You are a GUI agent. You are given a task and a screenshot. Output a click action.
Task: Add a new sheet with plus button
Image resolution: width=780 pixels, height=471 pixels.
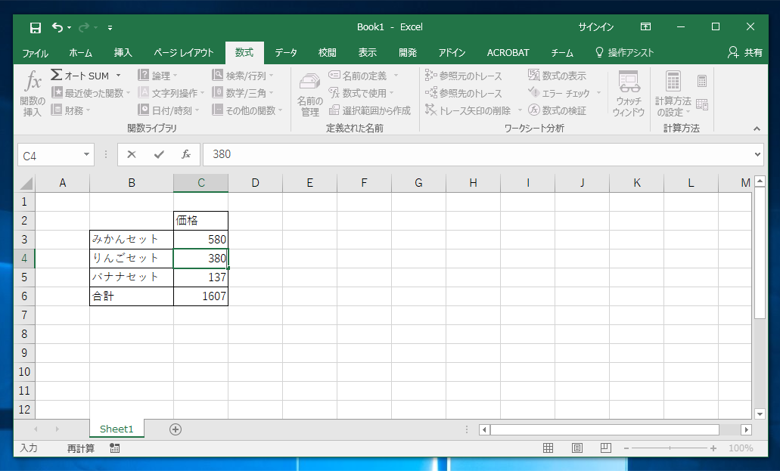point(175,429)
